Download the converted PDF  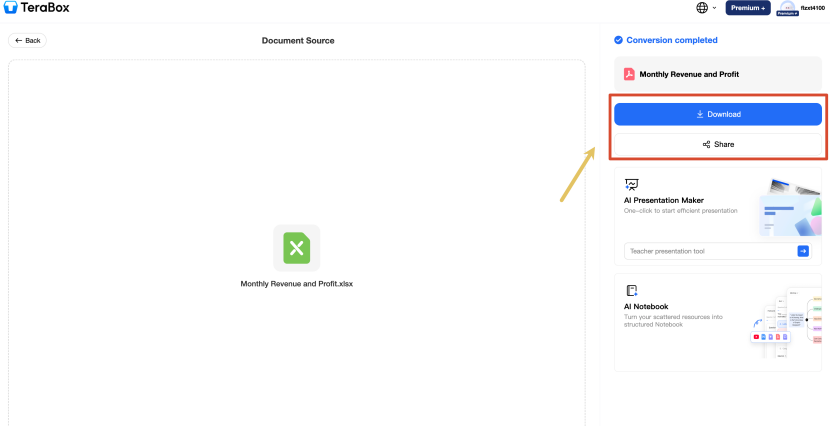point(718,114)
